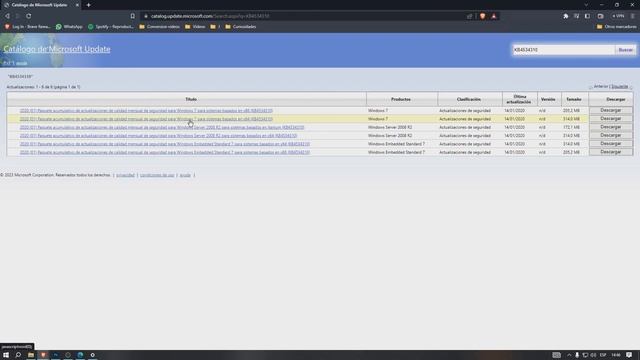Sort by the Última actualización column header

pos(519,99)
